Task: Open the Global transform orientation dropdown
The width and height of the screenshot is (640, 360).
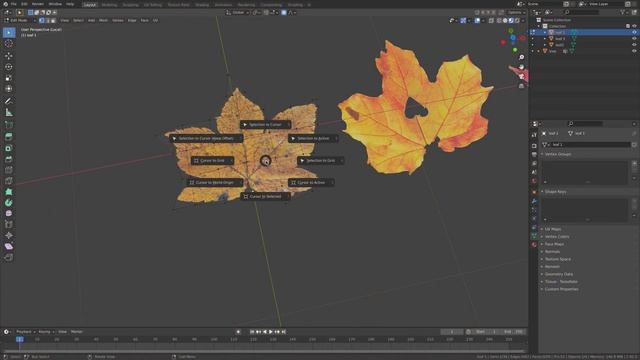Action: click(237, 13)
